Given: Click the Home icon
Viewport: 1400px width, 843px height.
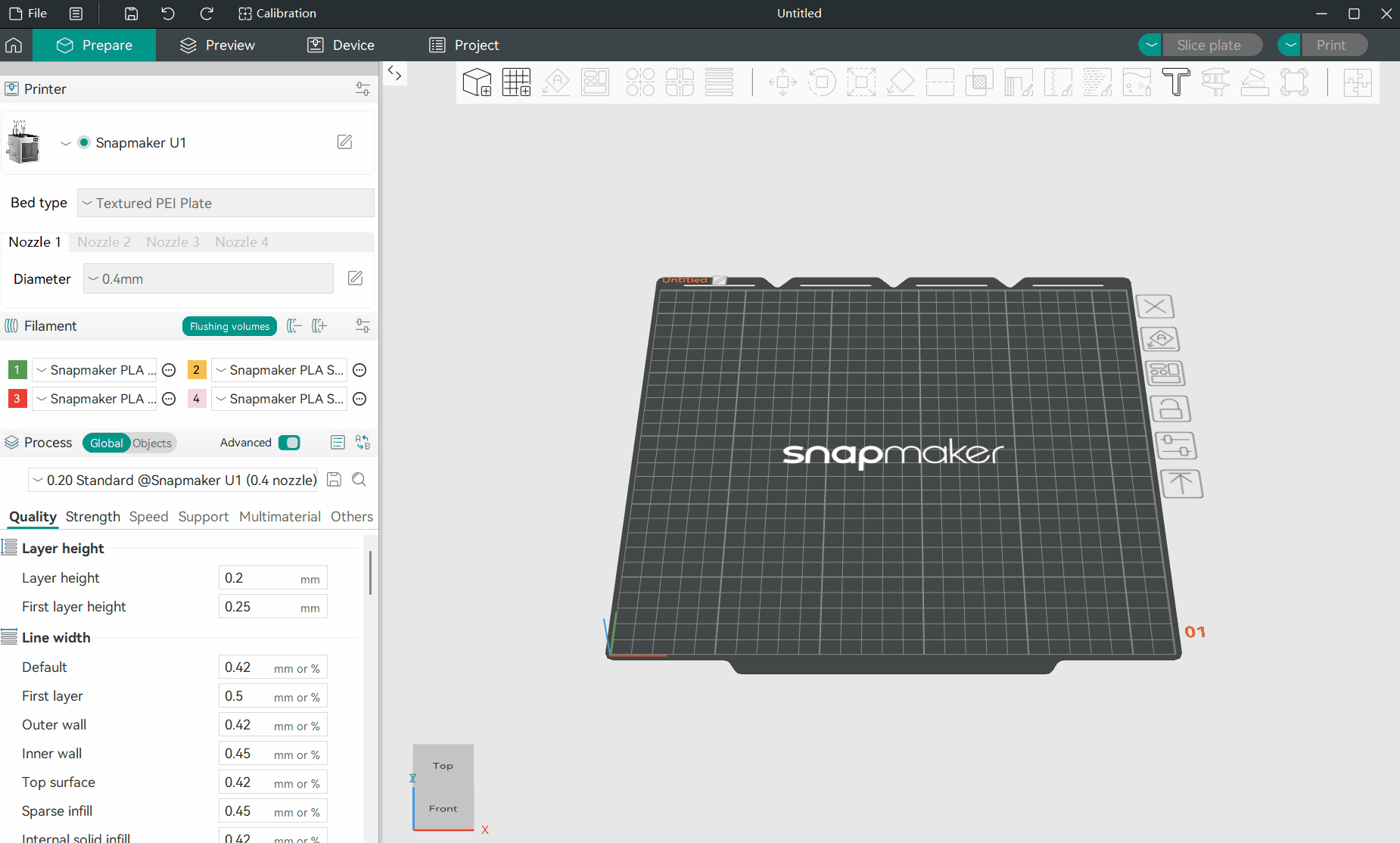Looking at the screenshot, I should (x=14, y=45).
